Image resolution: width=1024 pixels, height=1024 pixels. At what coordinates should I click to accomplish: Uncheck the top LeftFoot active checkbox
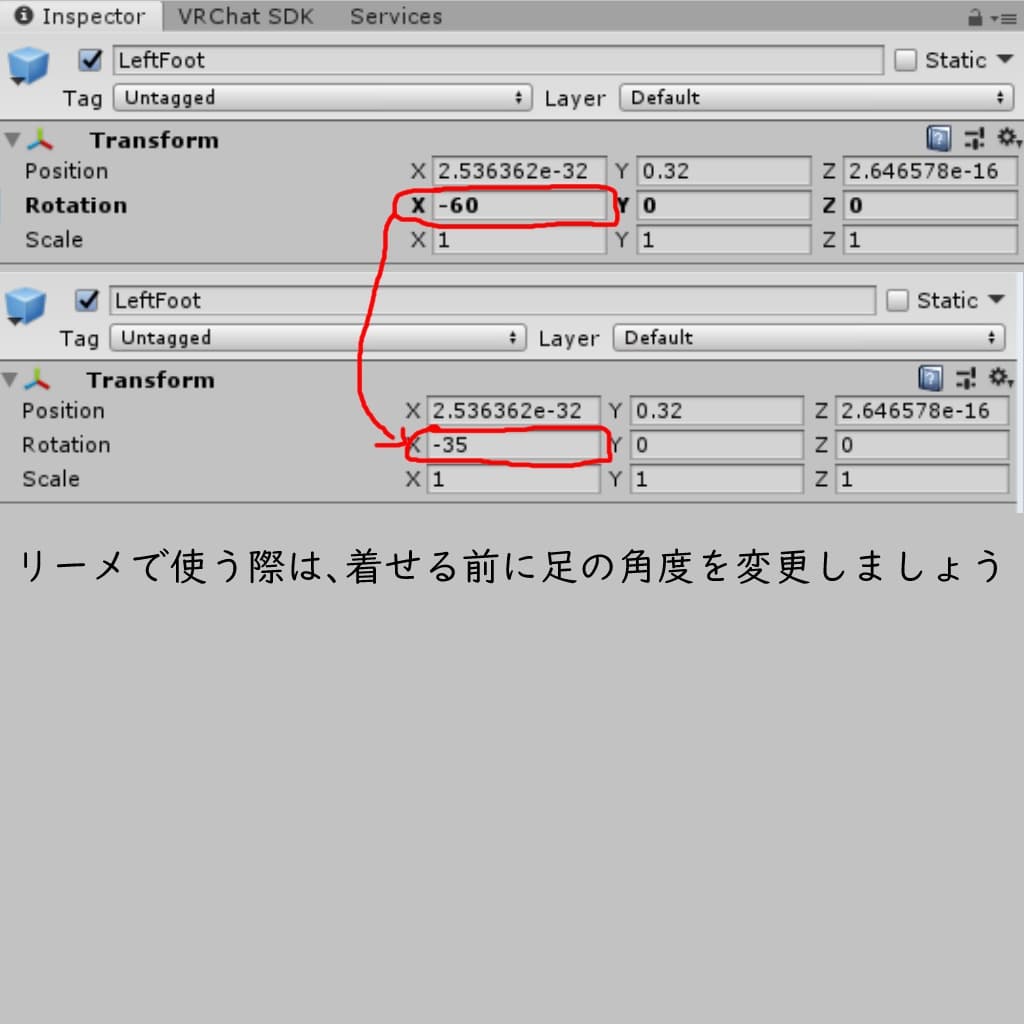point(88,59)
